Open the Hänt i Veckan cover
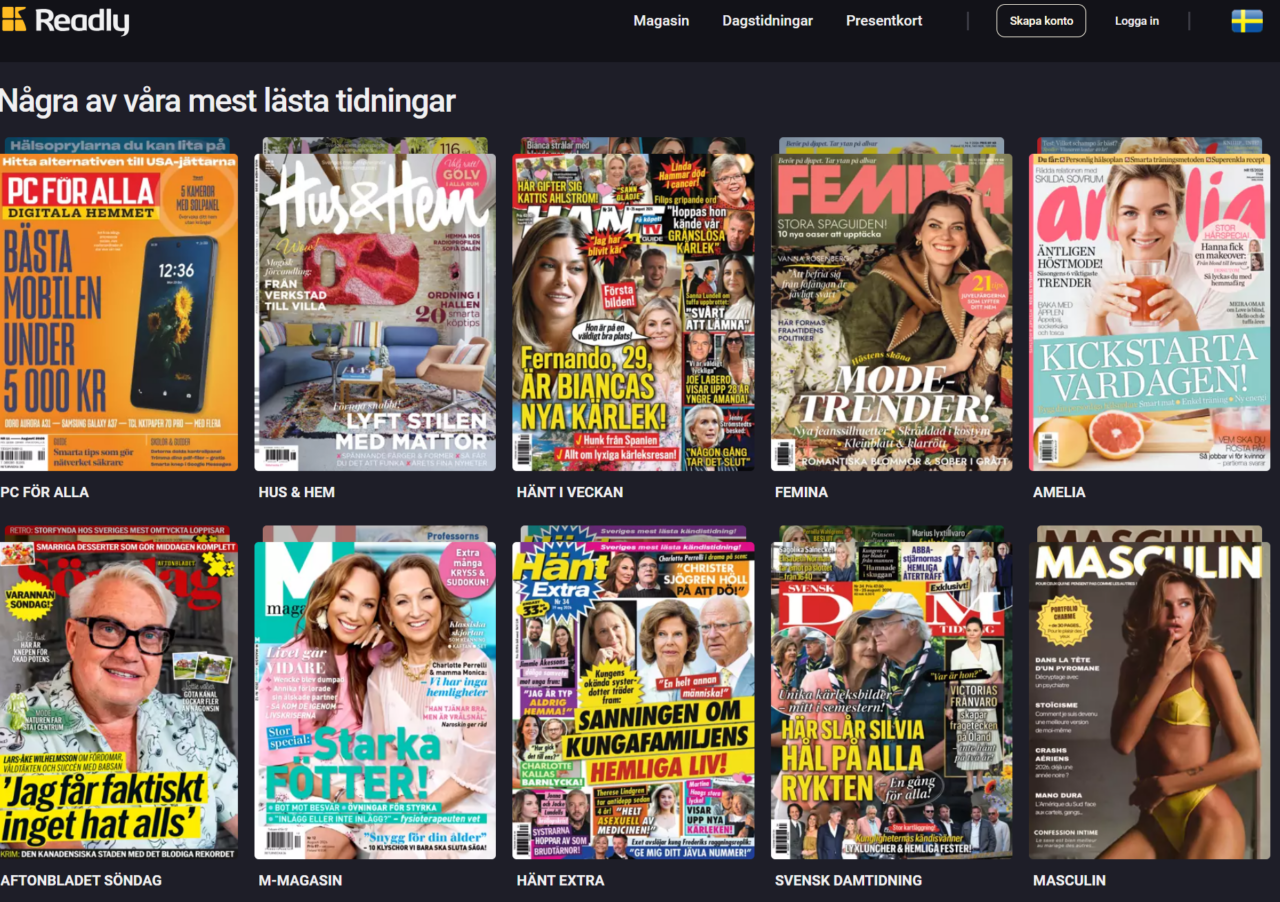1280x902 pixels. coord(633,312)
